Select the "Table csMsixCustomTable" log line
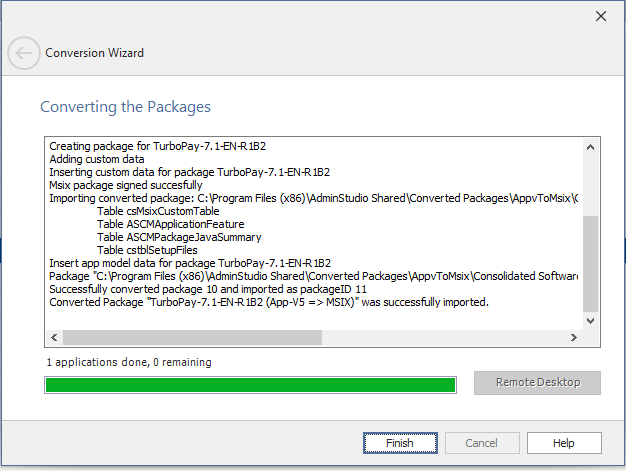This screenshot has width=626, height=471. point(158,211)
